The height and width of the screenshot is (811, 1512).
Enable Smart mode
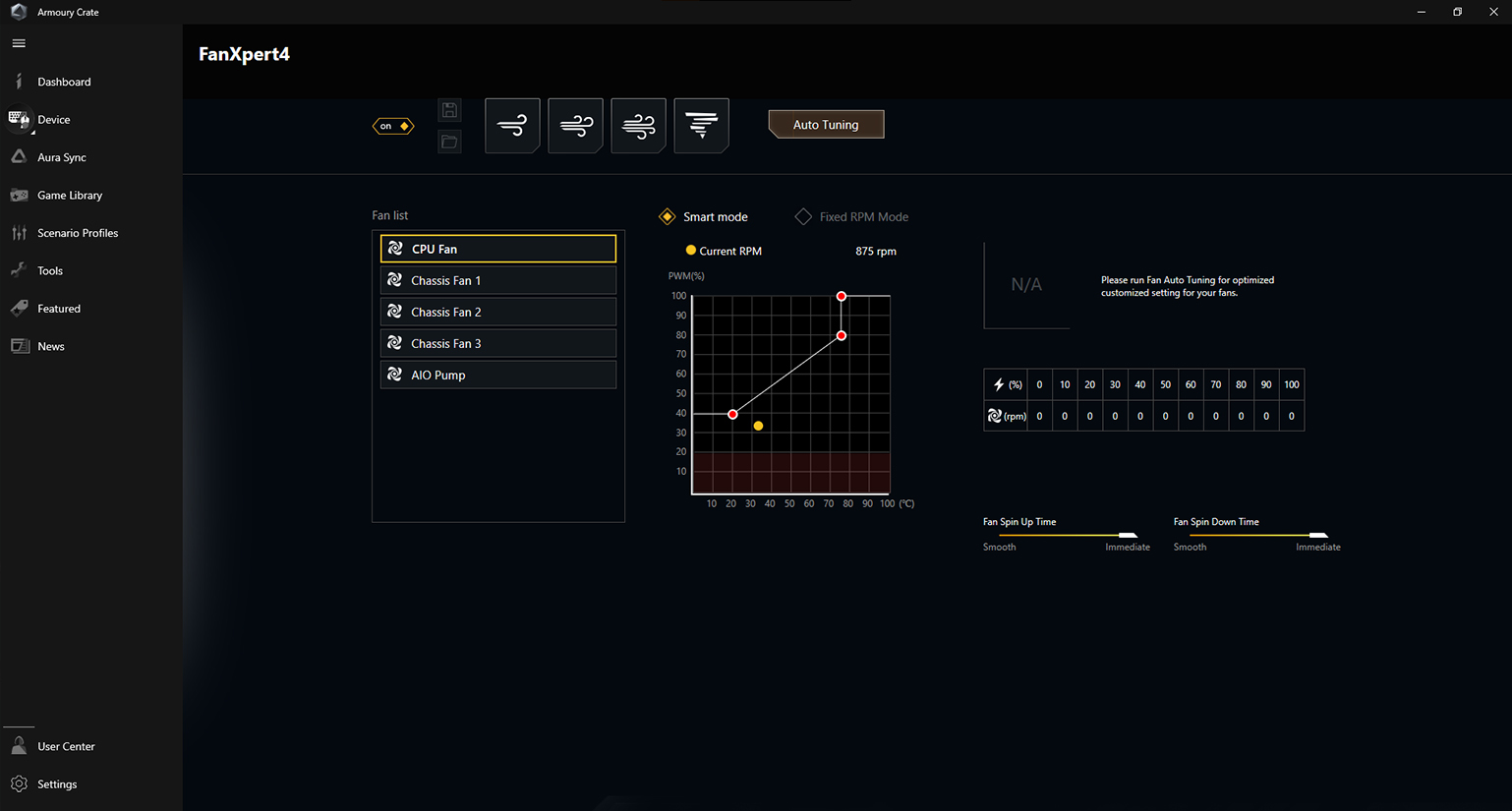point(703,216)
